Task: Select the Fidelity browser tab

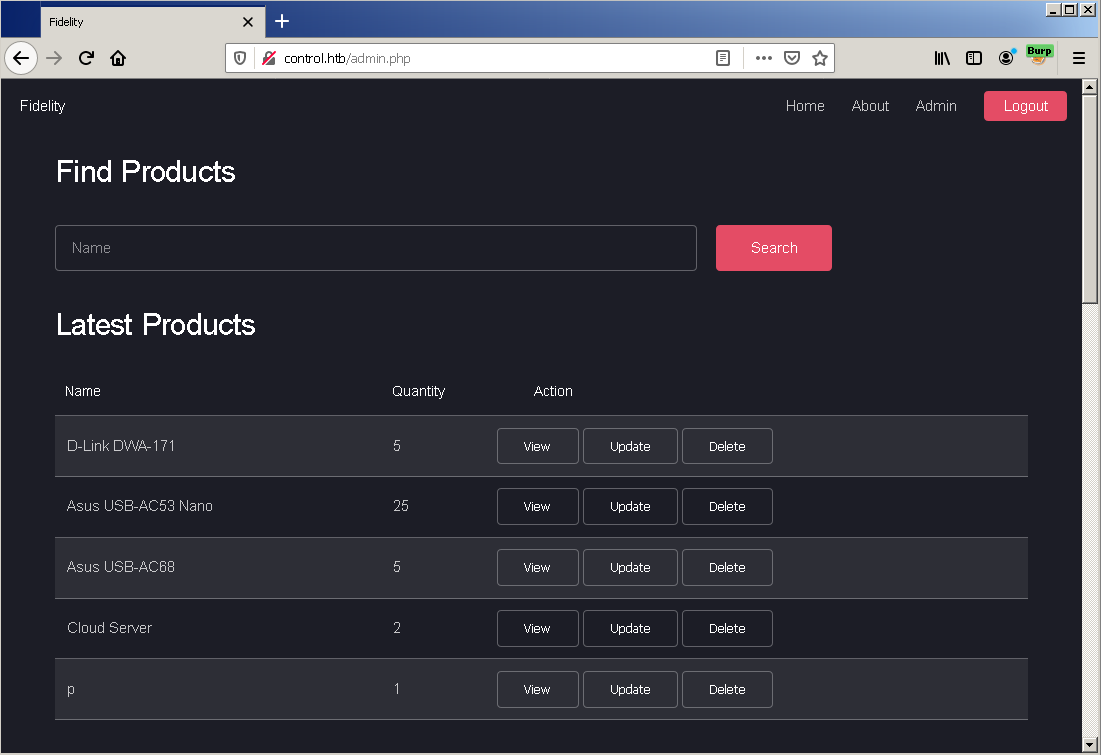Action: pos(152,22)
